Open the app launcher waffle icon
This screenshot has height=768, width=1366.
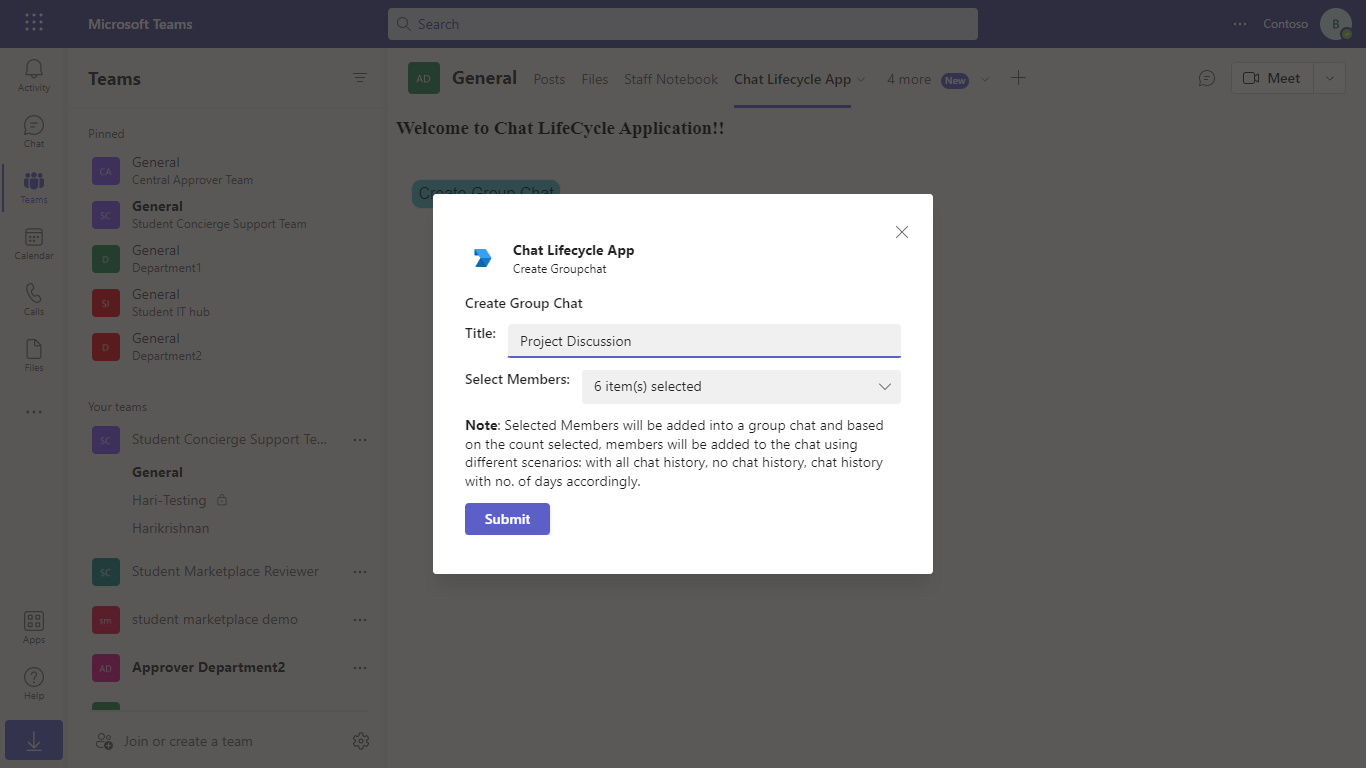point(34,23)
